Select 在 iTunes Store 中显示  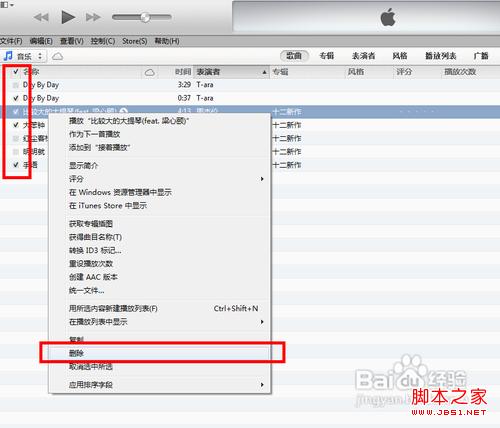[159, 206]
